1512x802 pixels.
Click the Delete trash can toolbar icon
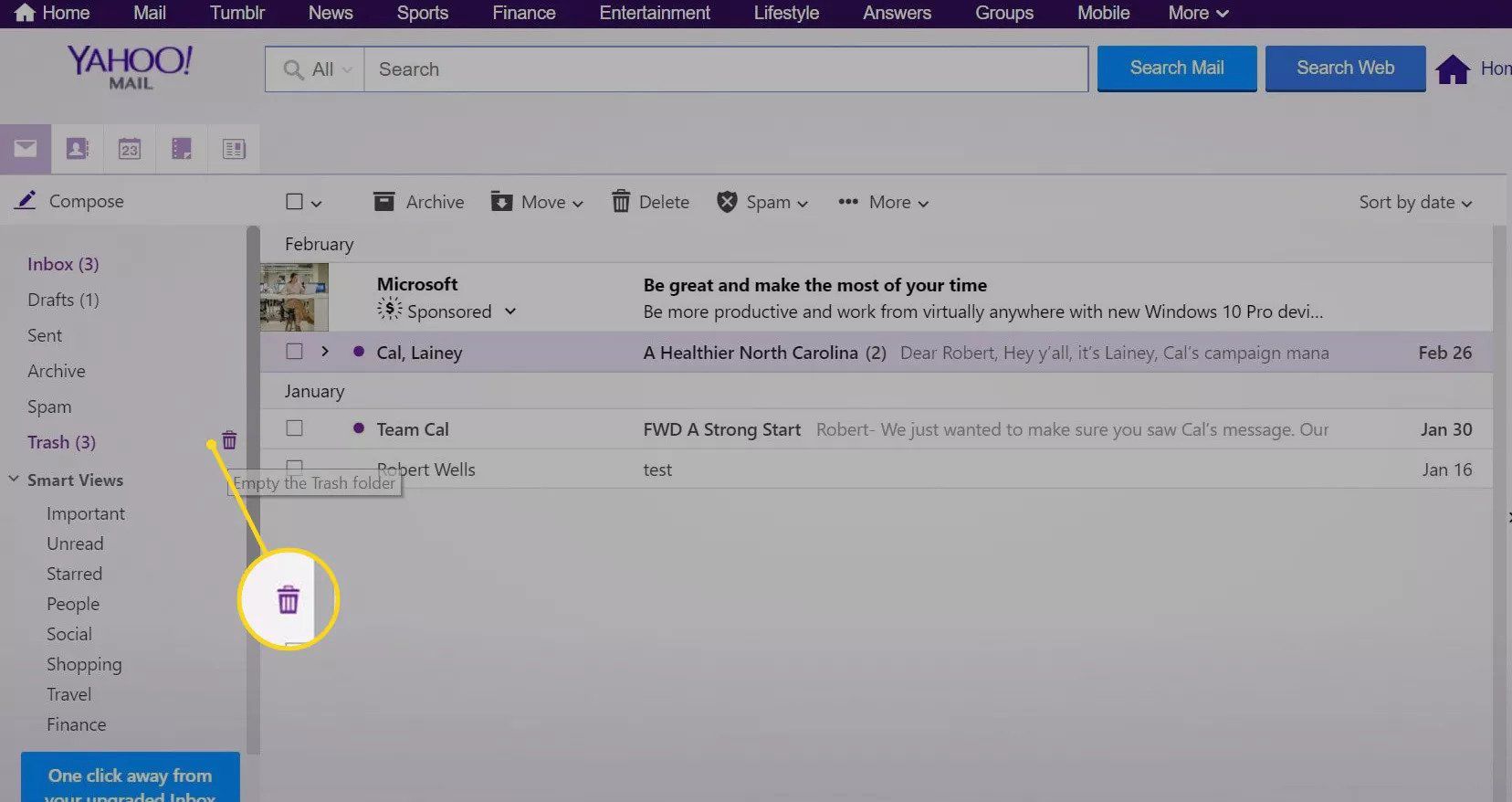(x=621, y=202)
